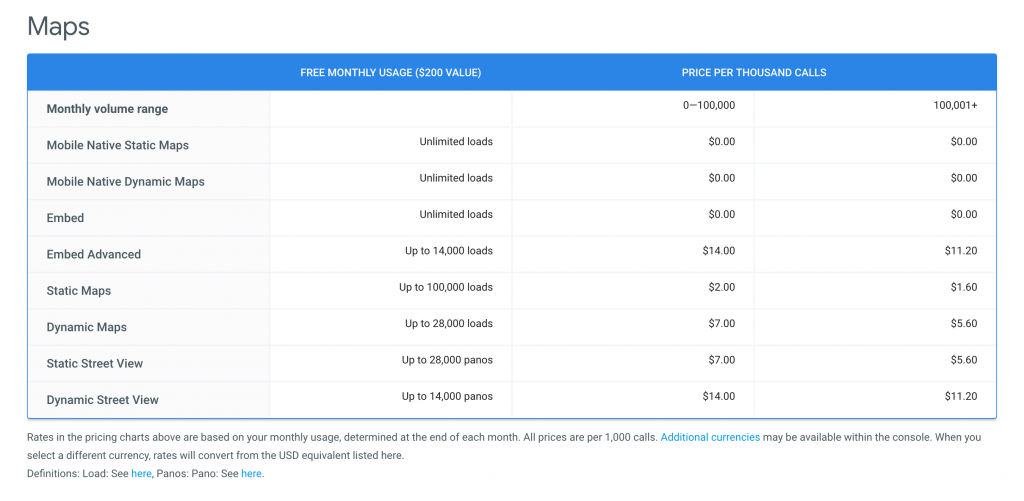This screenshot has width=1024, height=501.
Task: Click the Mobile Native Dynamic Maps row
Action: [512, 182]
